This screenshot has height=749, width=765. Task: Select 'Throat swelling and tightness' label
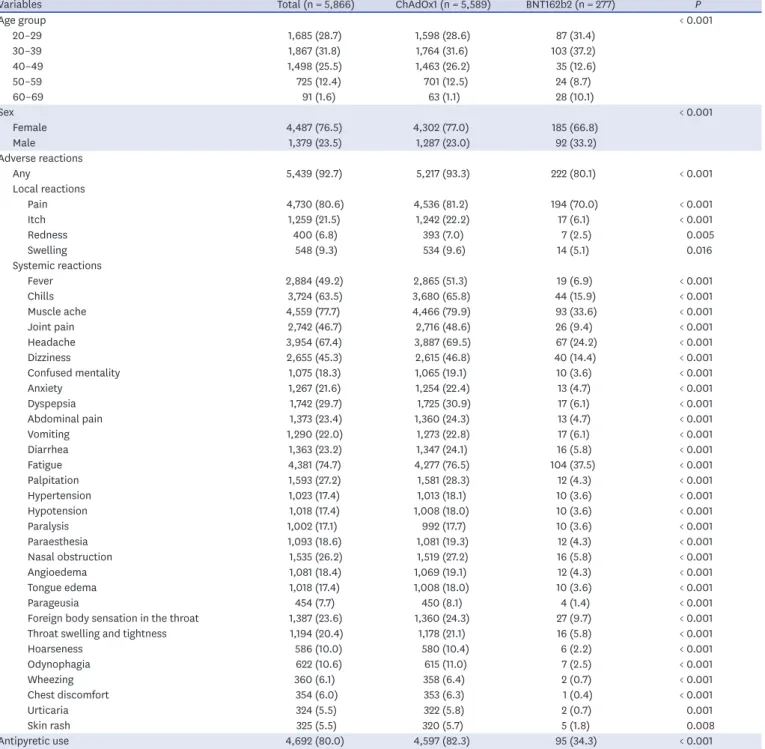point(97,634)
